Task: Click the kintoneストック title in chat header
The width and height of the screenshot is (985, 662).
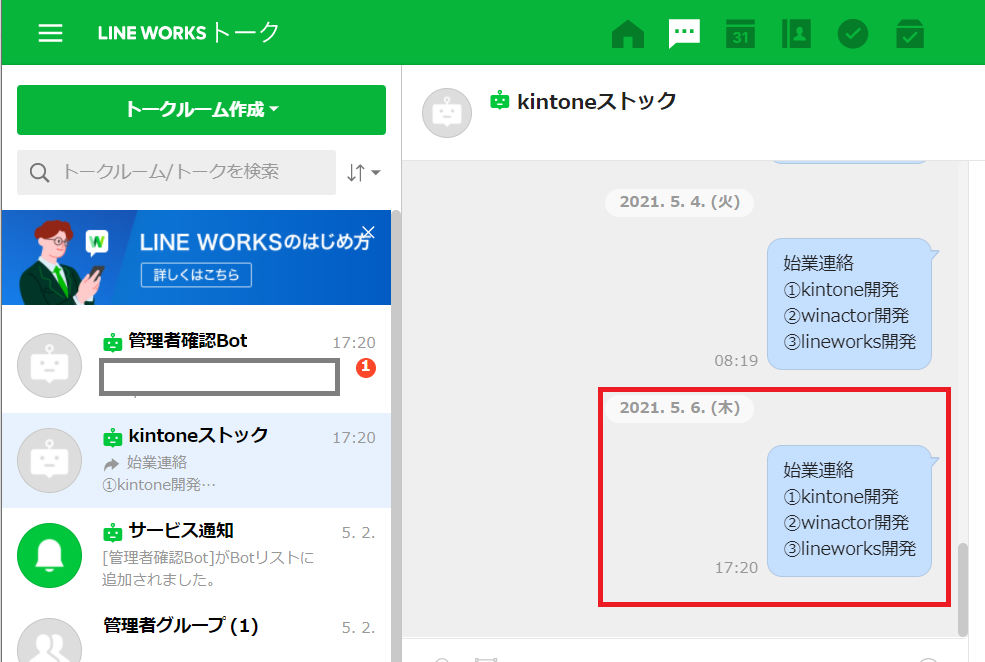Action: click(596, 101)
